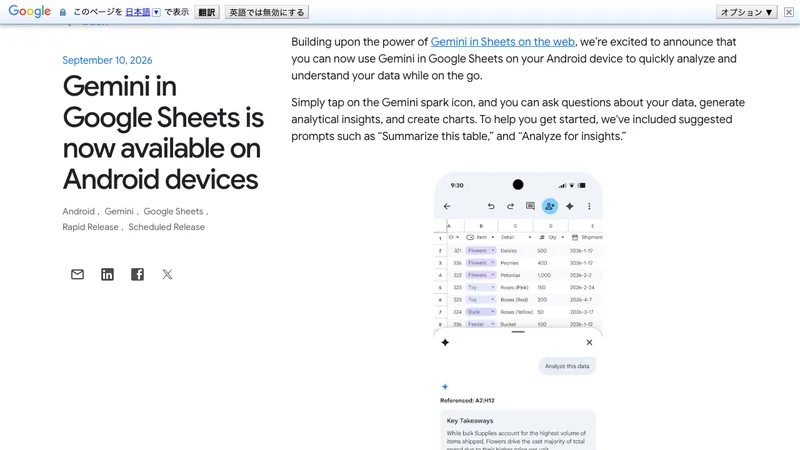Viewport: 800px width, 450px height.
Task: Click the redo icon in phone mockup
Action: (x=510, y=206)
